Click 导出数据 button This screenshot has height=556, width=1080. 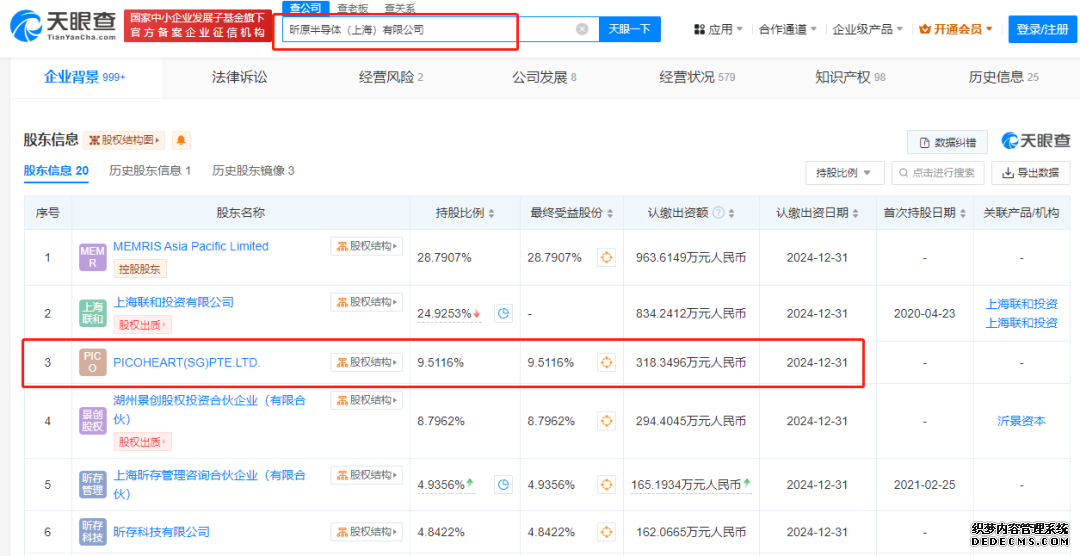pos(1030,172)
